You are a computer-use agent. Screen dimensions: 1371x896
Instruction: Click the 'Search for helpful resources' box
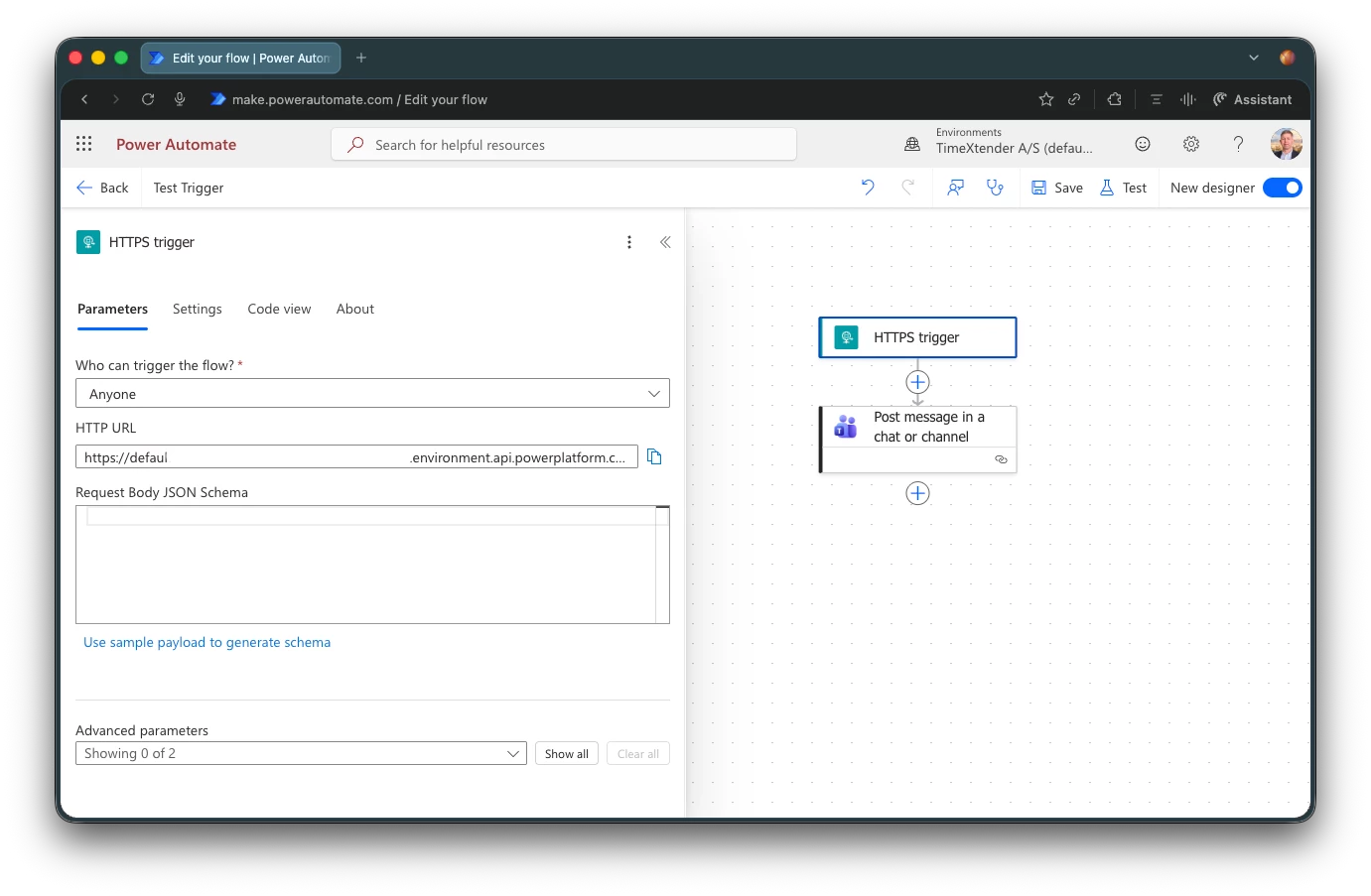[564, 144]
